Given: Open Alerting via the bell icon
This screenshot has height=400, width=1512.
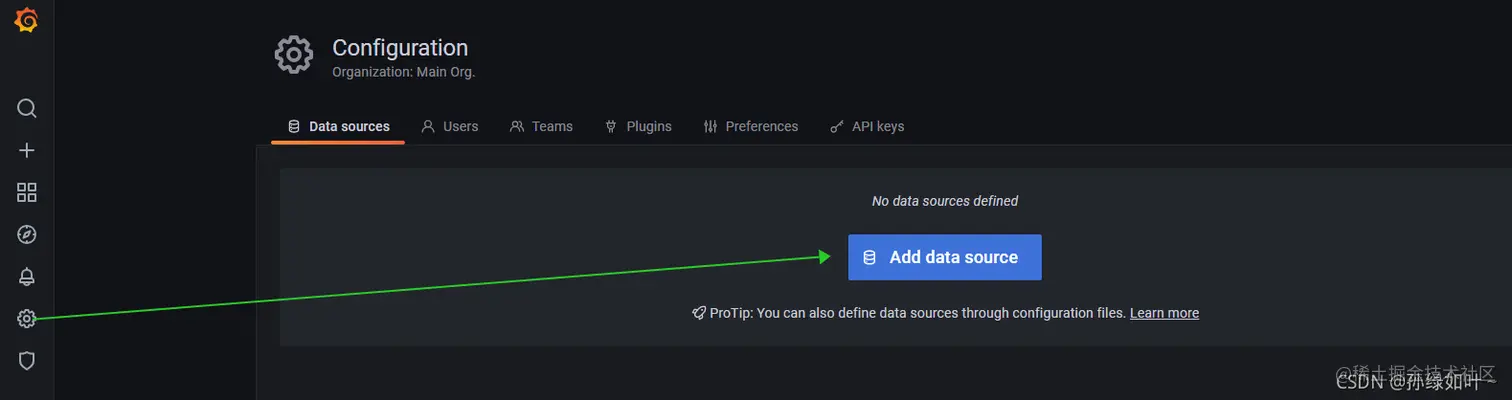Looking at the screenshot, I should click(27, 276).
